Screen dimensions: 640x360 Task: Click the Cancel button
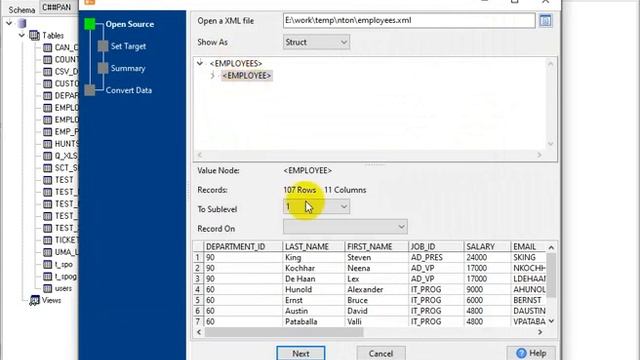click(381, 353)
